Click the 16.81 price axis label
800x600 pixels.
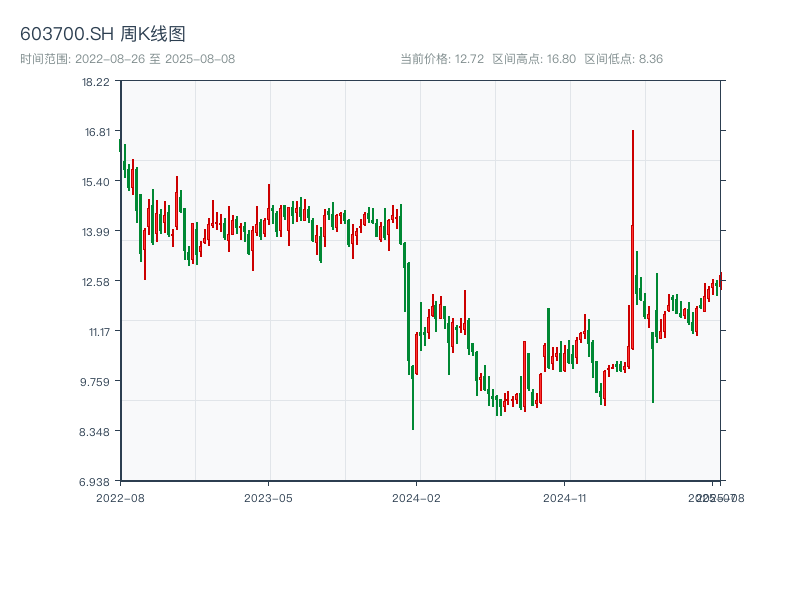pos(96,132)
